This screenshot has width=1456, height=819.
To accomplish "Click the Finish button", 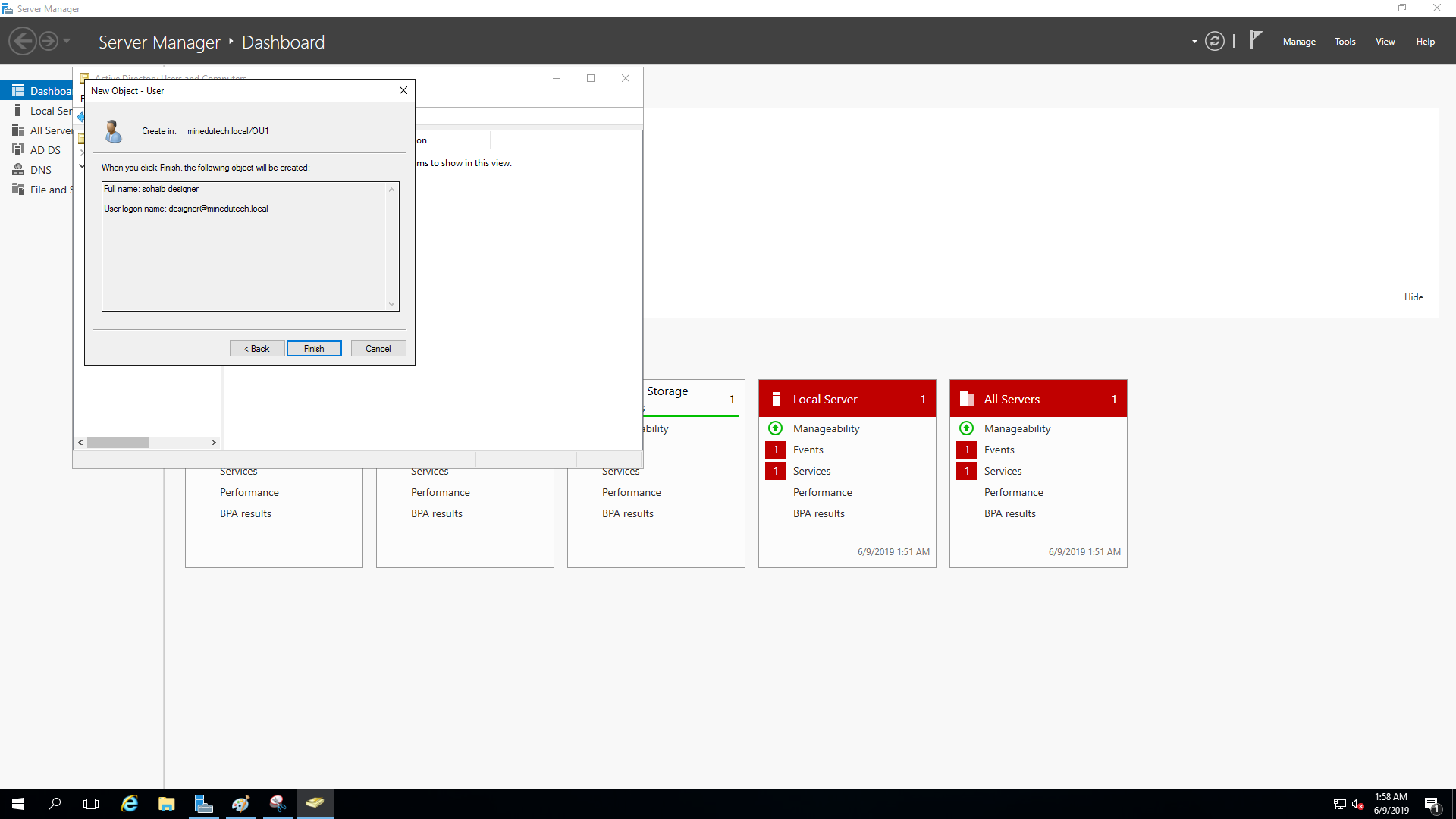I will tap(314, 349).
